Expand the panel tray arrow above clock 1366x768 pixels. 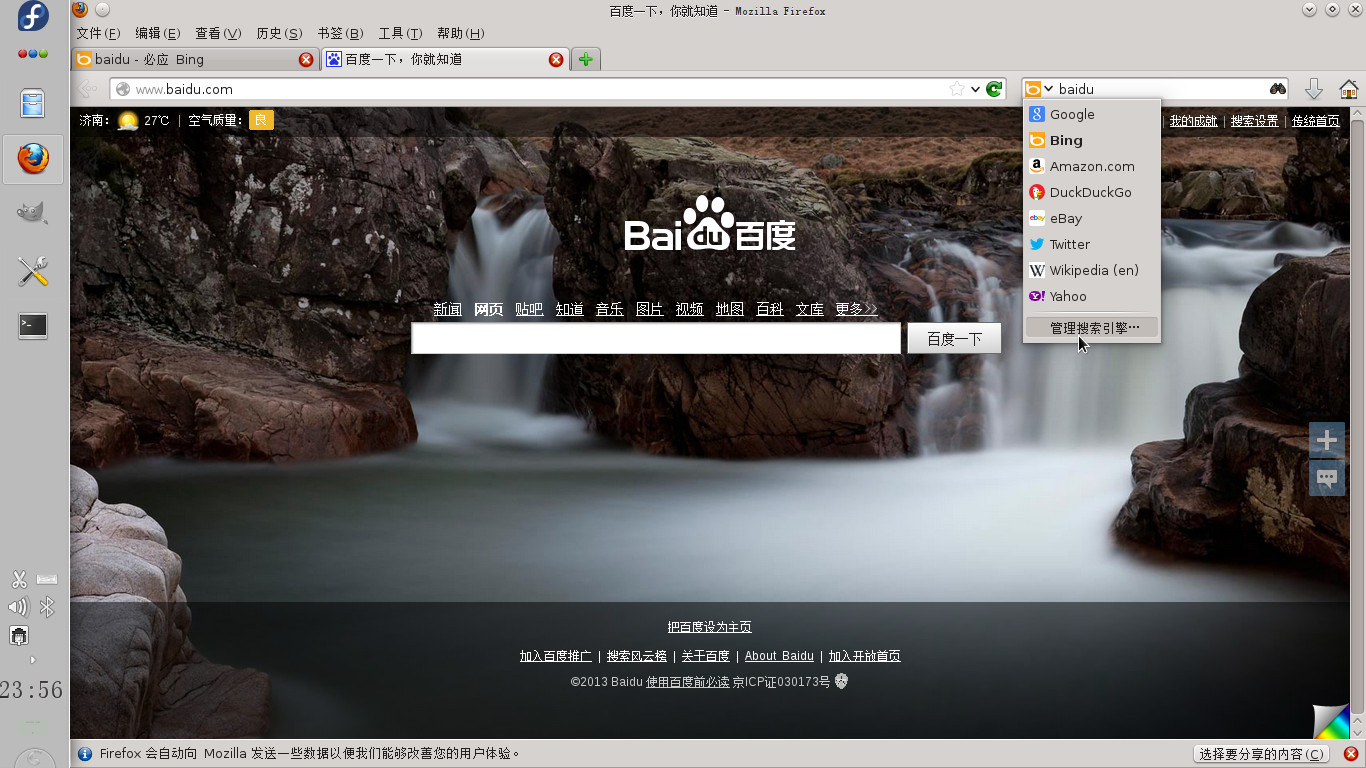[33, 660]
